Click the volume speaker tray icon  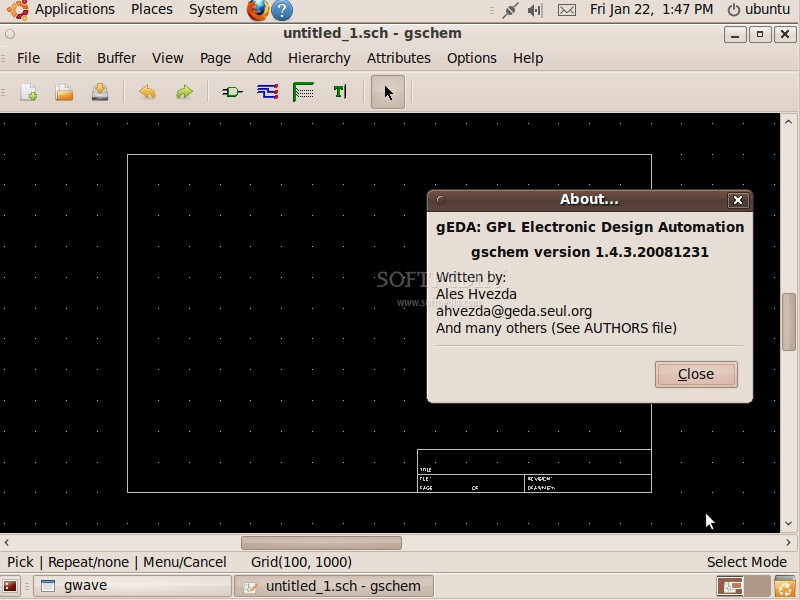pyautogui.click(x=535, y=10)
